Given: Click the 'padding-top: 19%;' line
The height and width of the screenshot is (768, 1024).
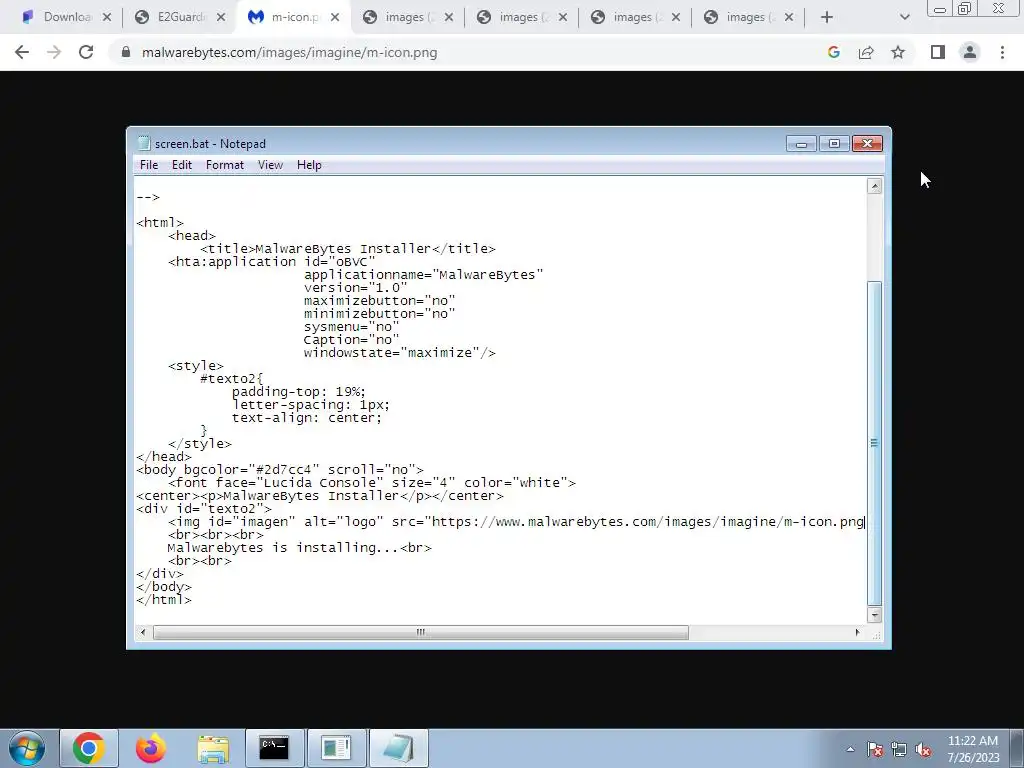Looking at the screenshot, I should tap(299, 392).
